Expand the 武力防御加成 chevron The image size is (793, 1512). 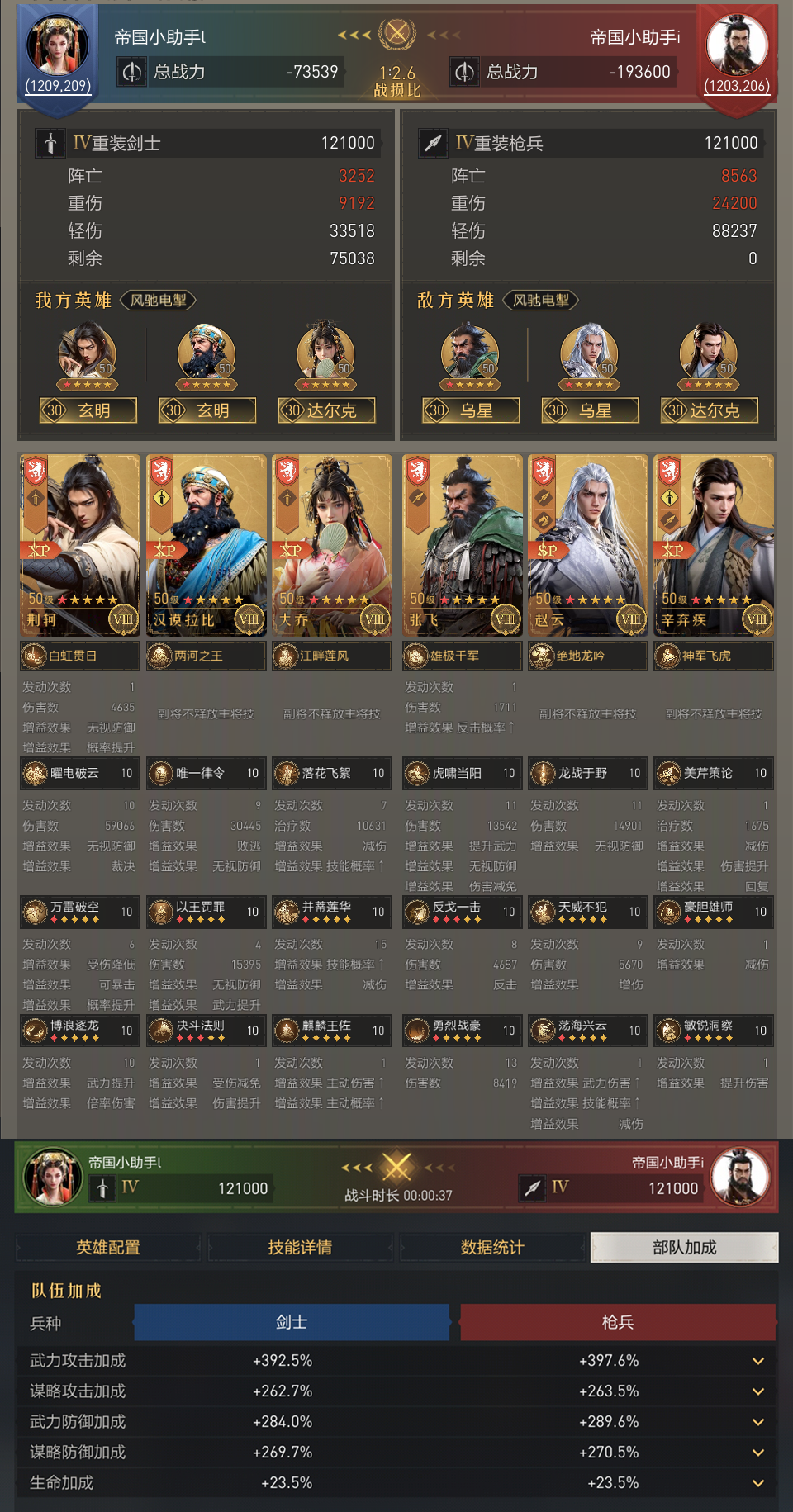point(757,1422)
